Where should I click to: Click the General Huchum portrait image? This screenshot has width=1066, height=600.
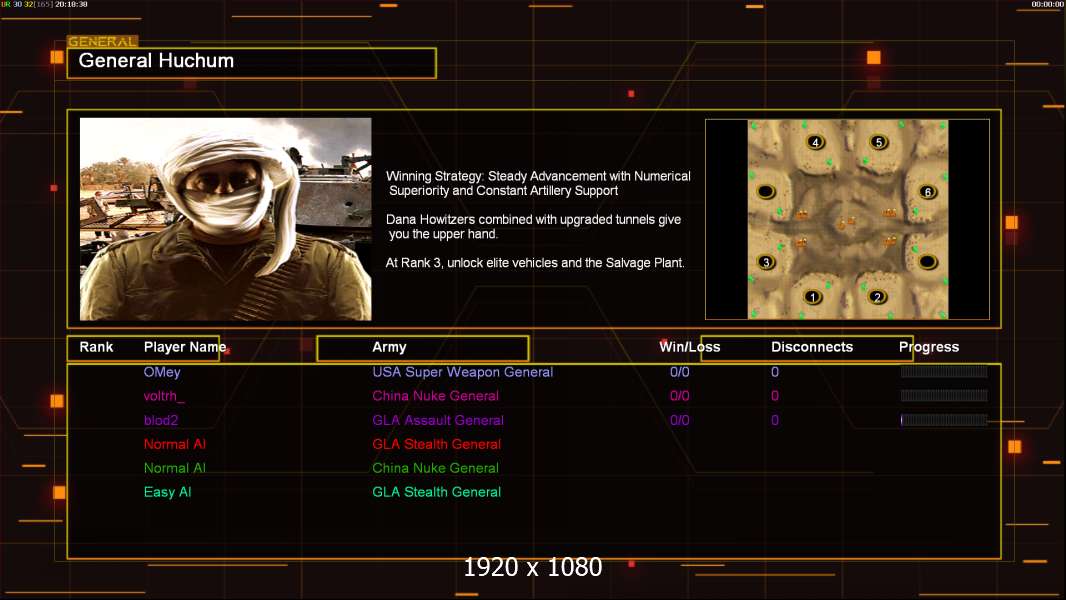click(x=225, y=219)
